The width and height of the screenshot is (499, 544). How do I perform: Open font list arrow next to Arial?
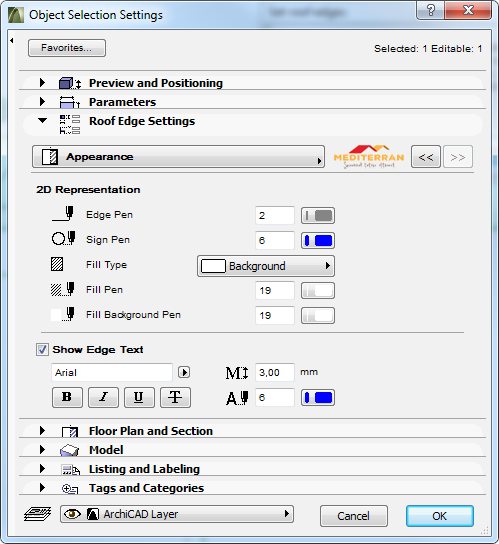(x=184, y=373)
